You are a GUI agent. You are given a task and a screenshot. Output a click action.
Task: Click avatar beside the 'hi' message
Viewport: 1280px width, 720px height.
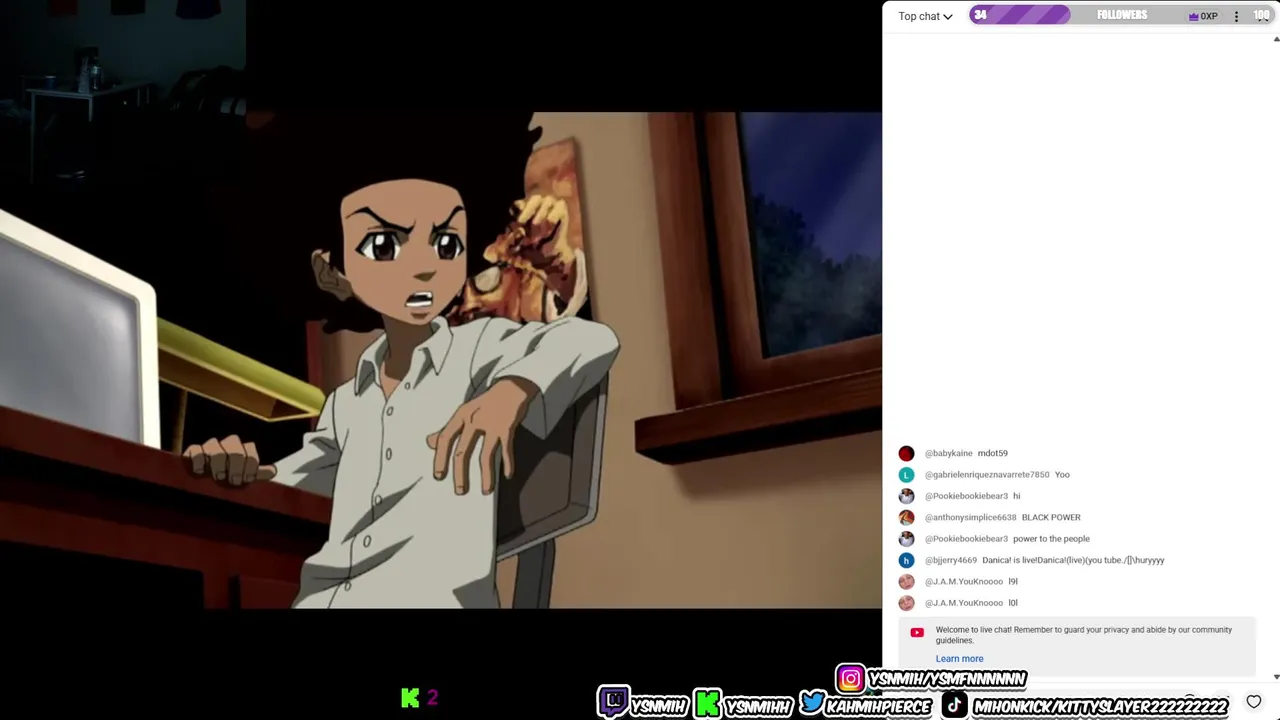coord(906,496)
